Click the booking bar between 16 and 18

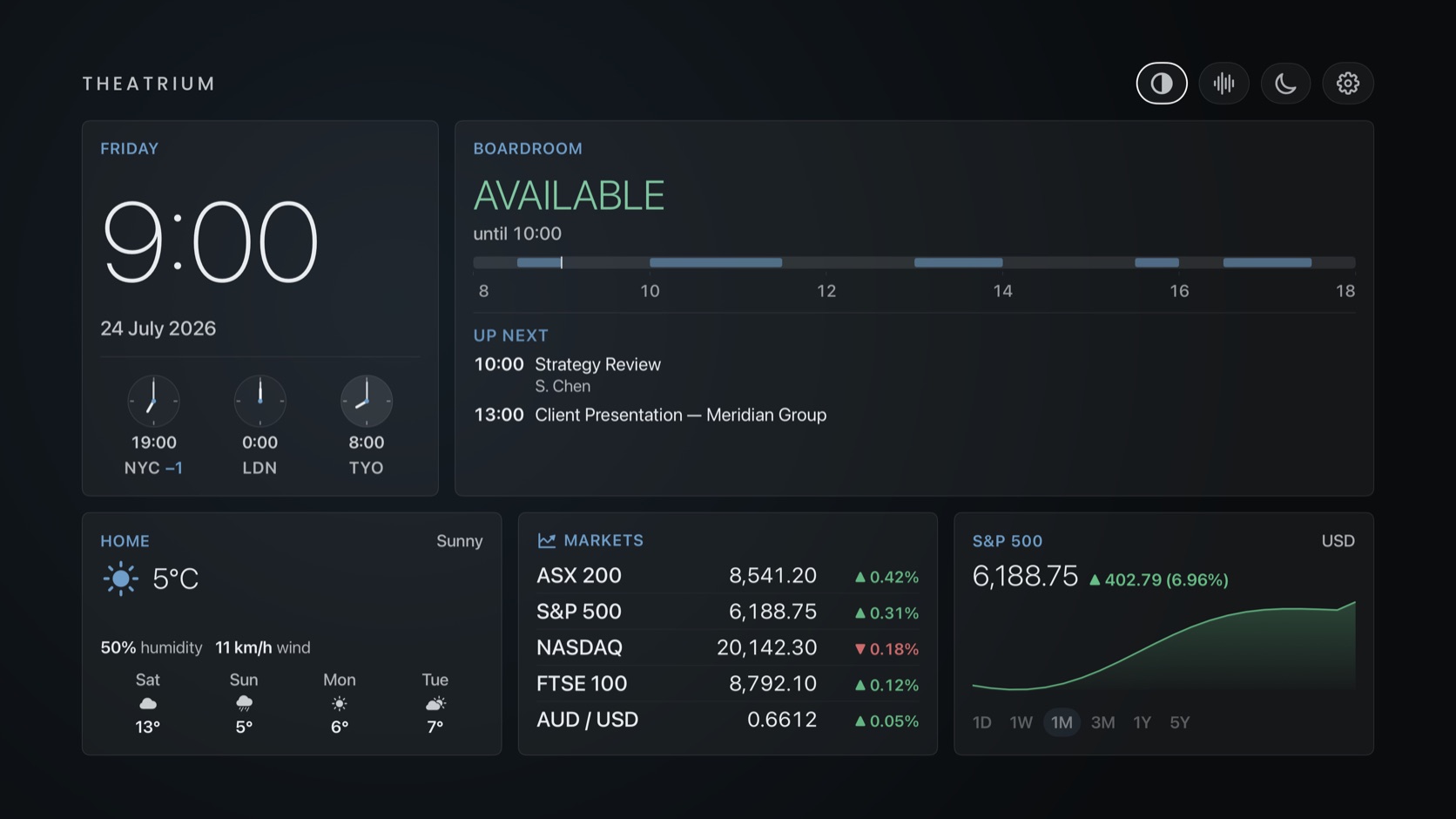coord(1267,262)
